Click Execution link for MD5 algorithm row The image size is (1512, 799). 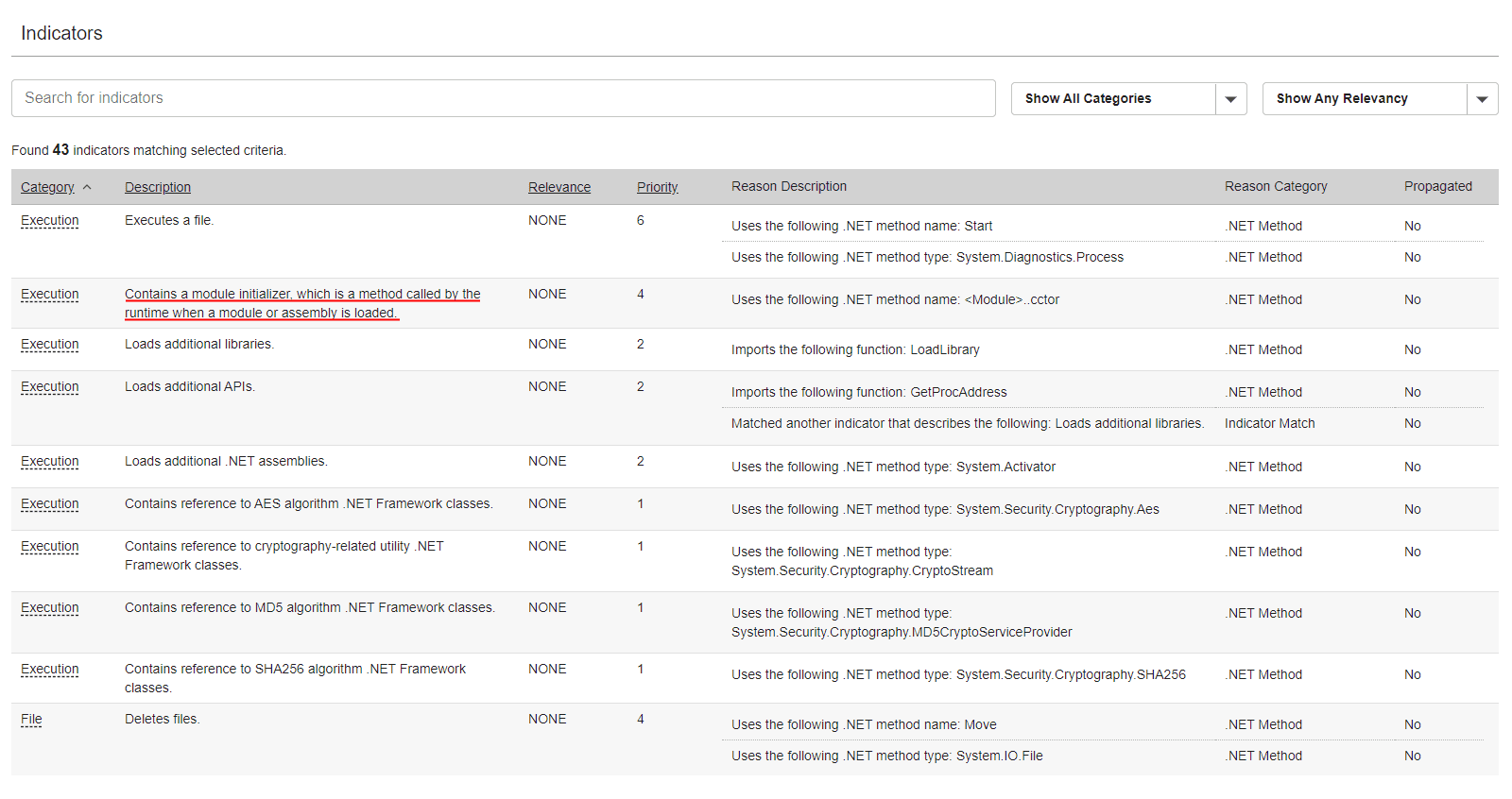click(x=50, y=607)
